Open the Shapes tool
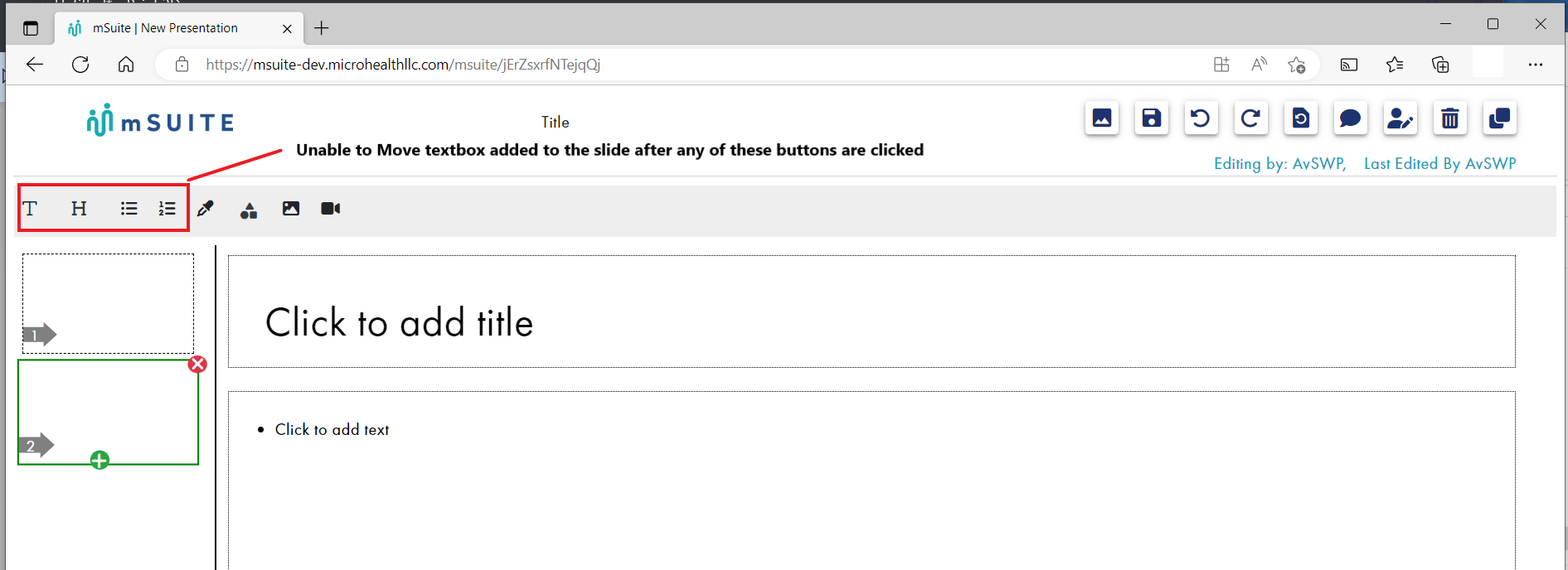This screenshot has width=1568, height=570. pos(249,210)
